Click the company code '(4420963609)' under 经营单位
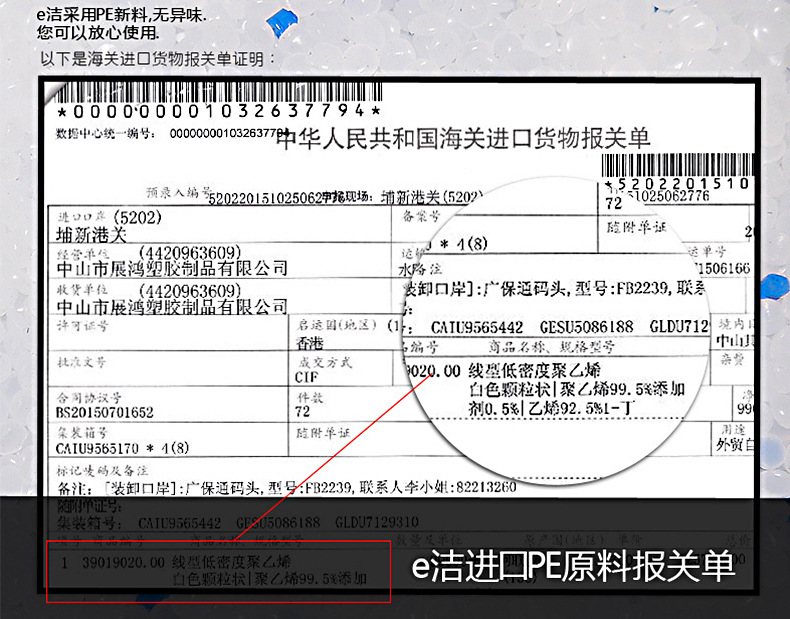This screenshot has width=790, height=619. click(190, 252)
